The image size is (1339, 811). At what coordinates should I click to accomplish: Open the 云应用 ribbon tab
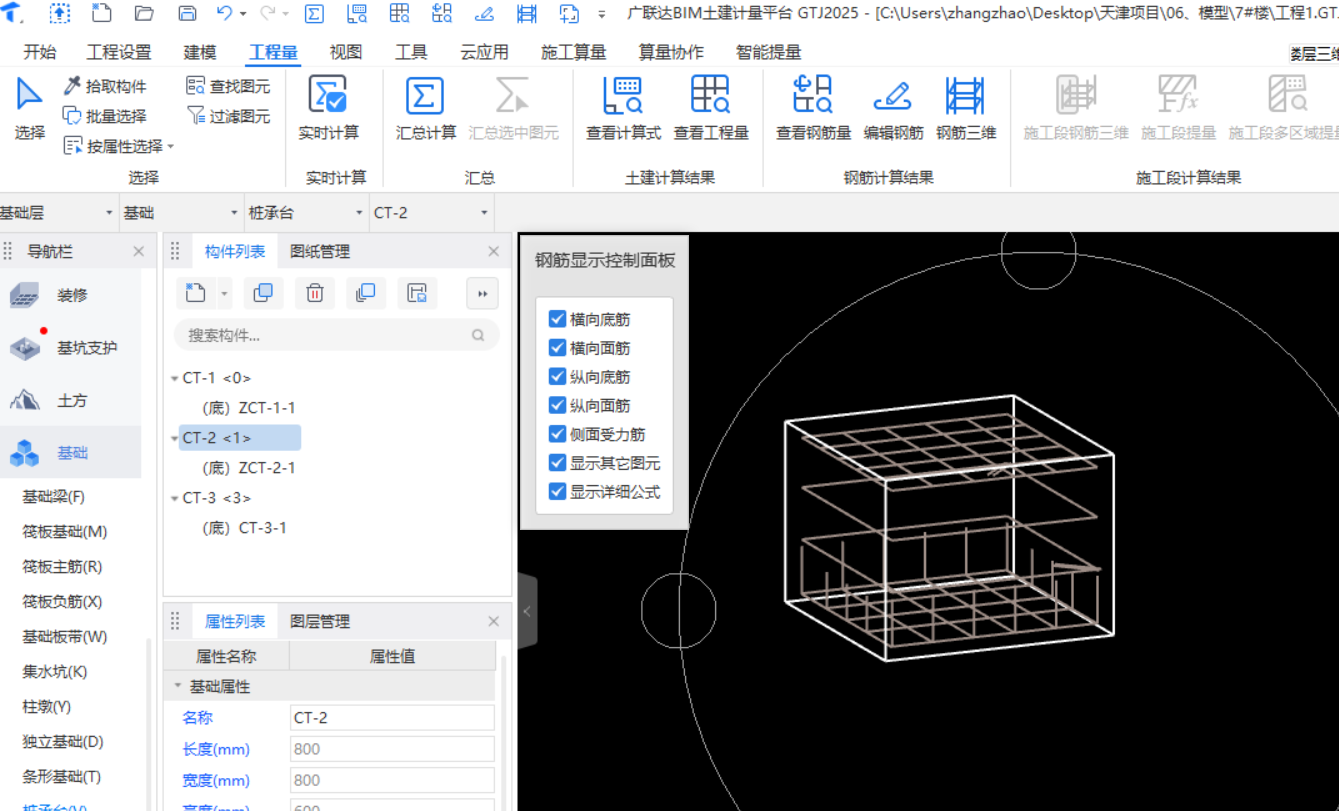[485, 53]
